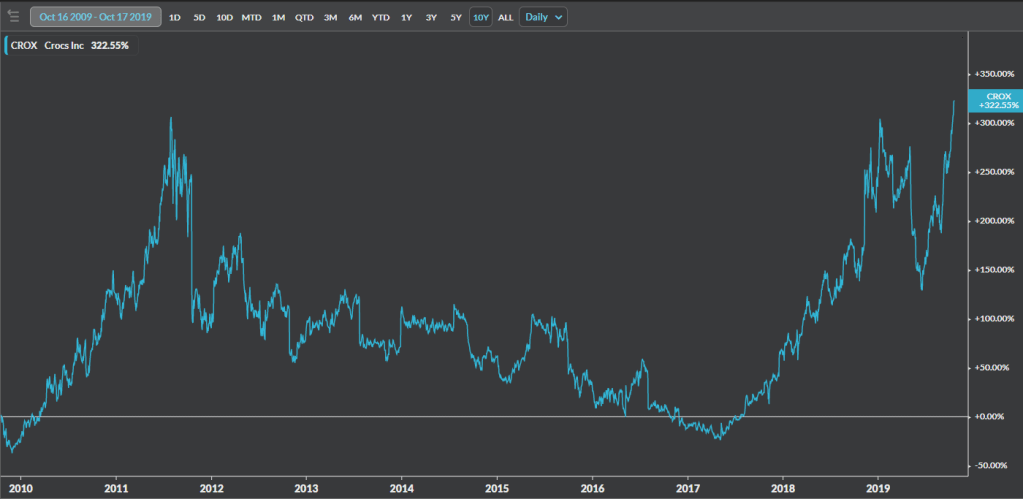Choose the MTD period
This screenshot has height=499, width=1023.
click(x=252, y=17)
